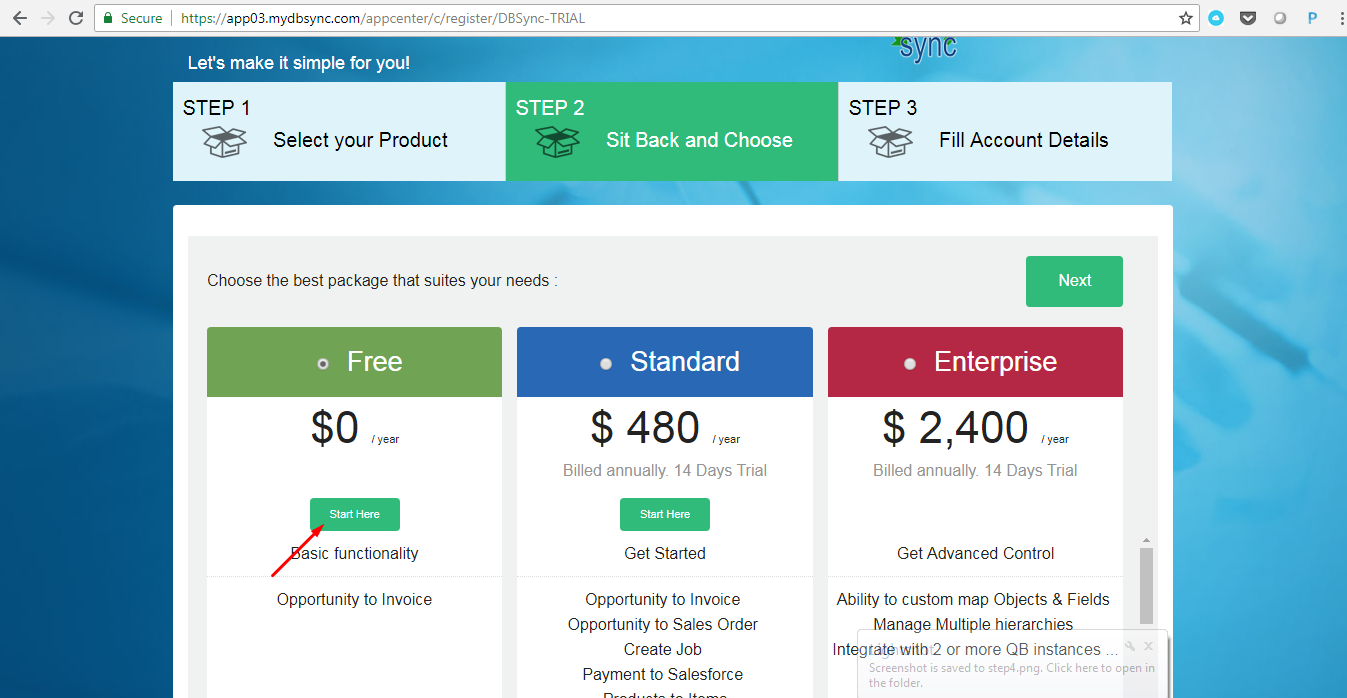The height and width of the screenshot is (698, 1347).
Task: Open notification settings via the wrench icon
Action: [1130, 646]
